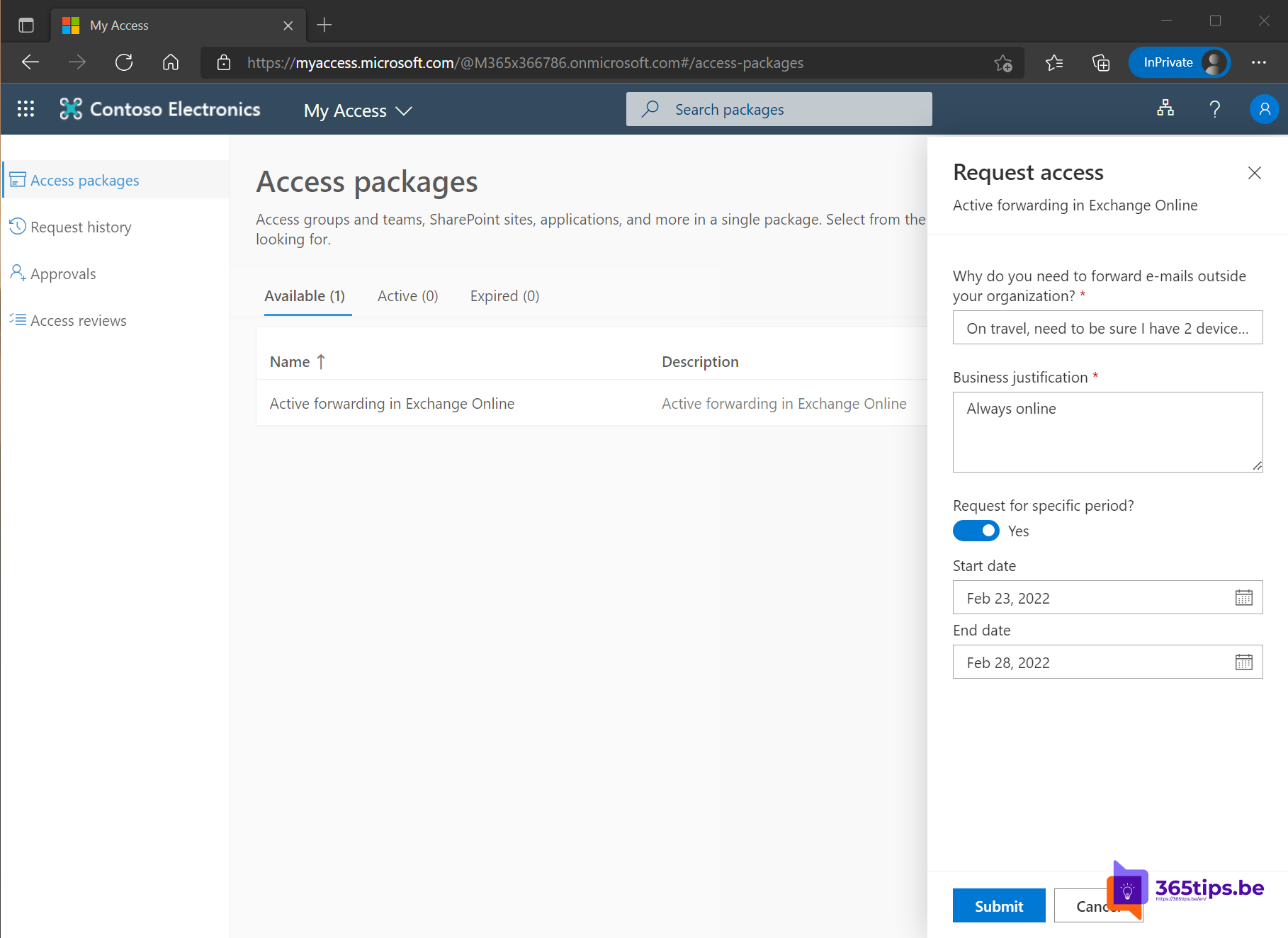The height and width of the screenshot is (938, 1288).
Task: Switch to the Expired packages tab
Action: point(504,296)
